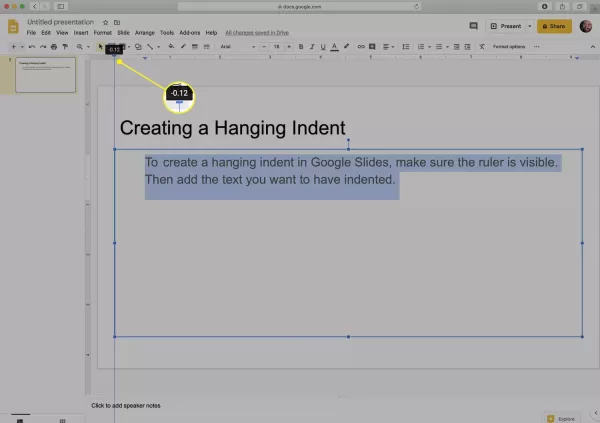Viewport: 600px width, 423px height.
Task: Click the new slide plus icon
Action: 14,47
